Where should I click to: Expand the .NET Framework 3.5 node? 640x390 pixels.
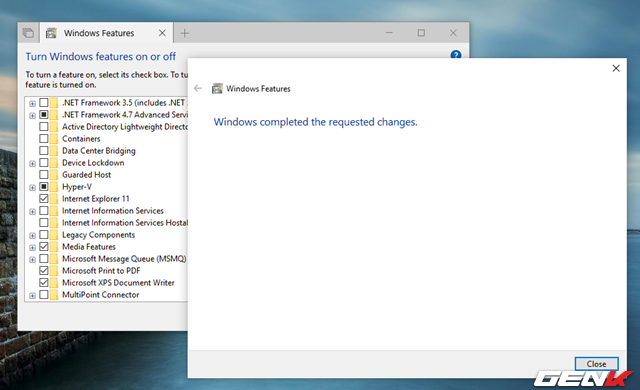coord(32,104)
